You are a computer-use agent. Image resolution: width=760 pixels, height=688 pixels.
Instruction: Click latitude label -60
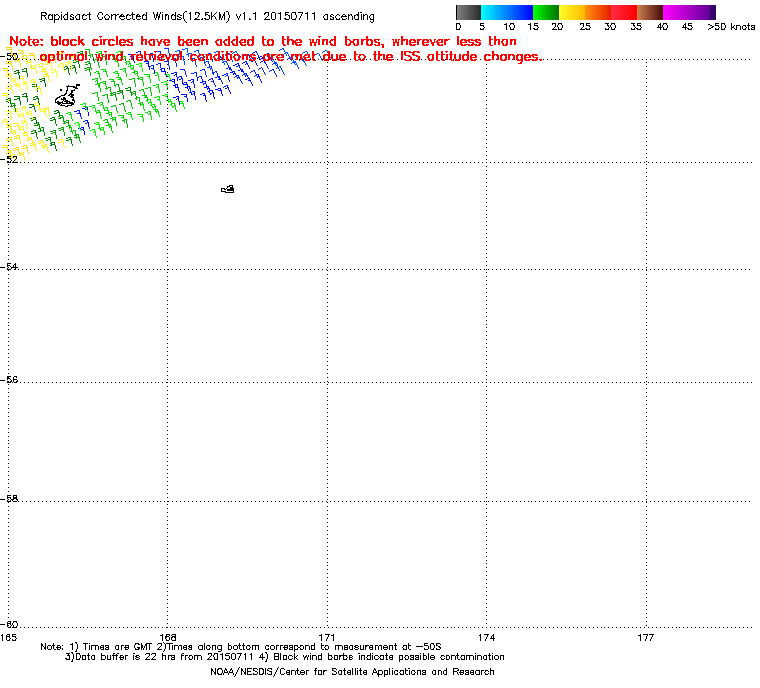9,624
